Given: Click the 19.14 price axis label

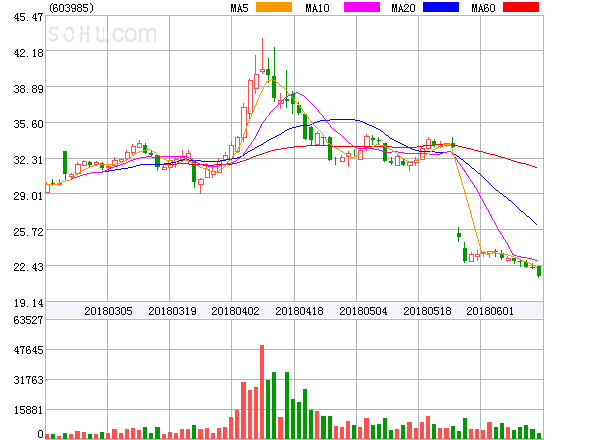Looking at the screenshot, I should tap(28, 303).
